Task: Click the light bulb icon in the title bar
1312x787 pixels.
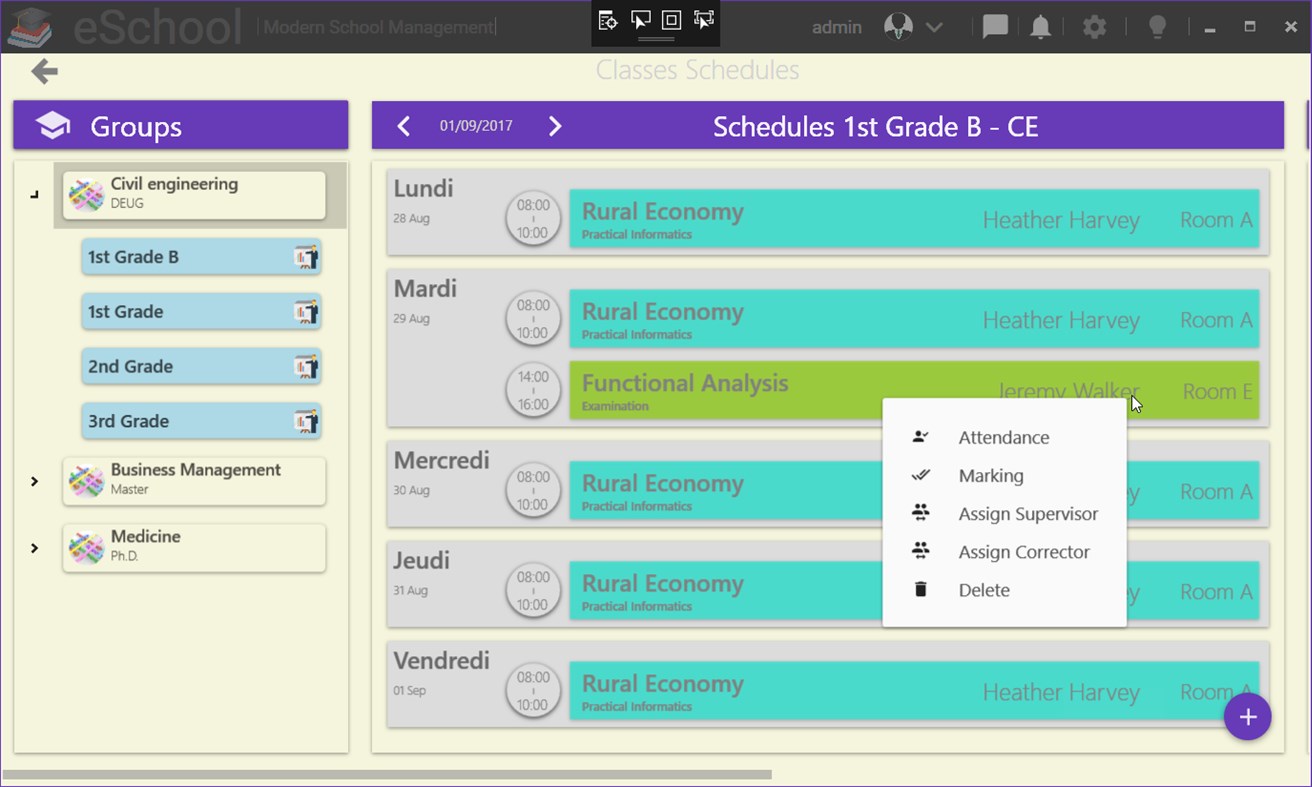Action: pos(1157,26)
